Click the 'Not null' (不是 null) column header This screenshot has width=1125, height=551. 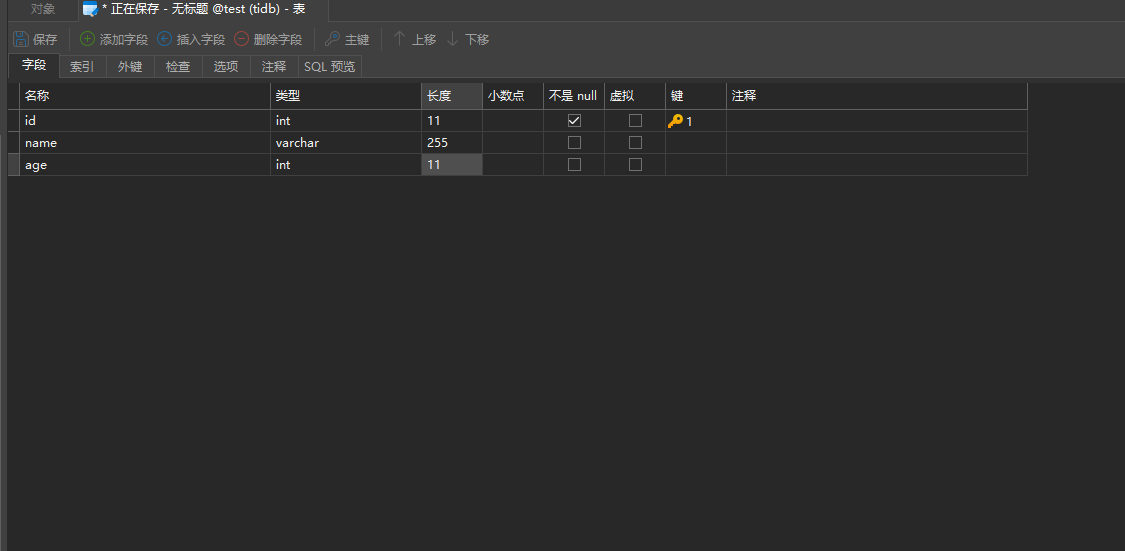click(x=574, y=96)
